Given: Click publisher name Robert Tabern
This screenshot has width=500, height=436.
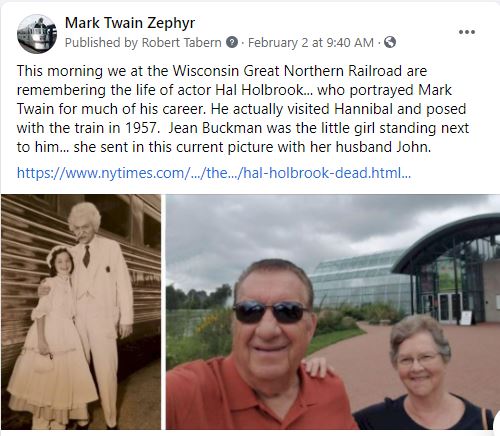Looking at the screenshot, I should [x=182, y=43].
